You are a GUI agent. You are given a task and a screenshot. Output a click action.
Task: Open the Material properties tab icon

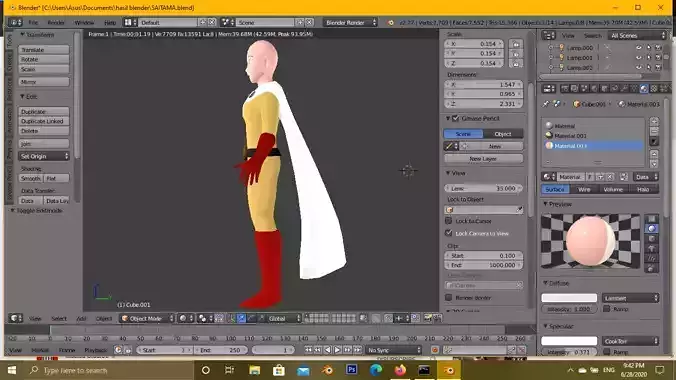point(644,88)
